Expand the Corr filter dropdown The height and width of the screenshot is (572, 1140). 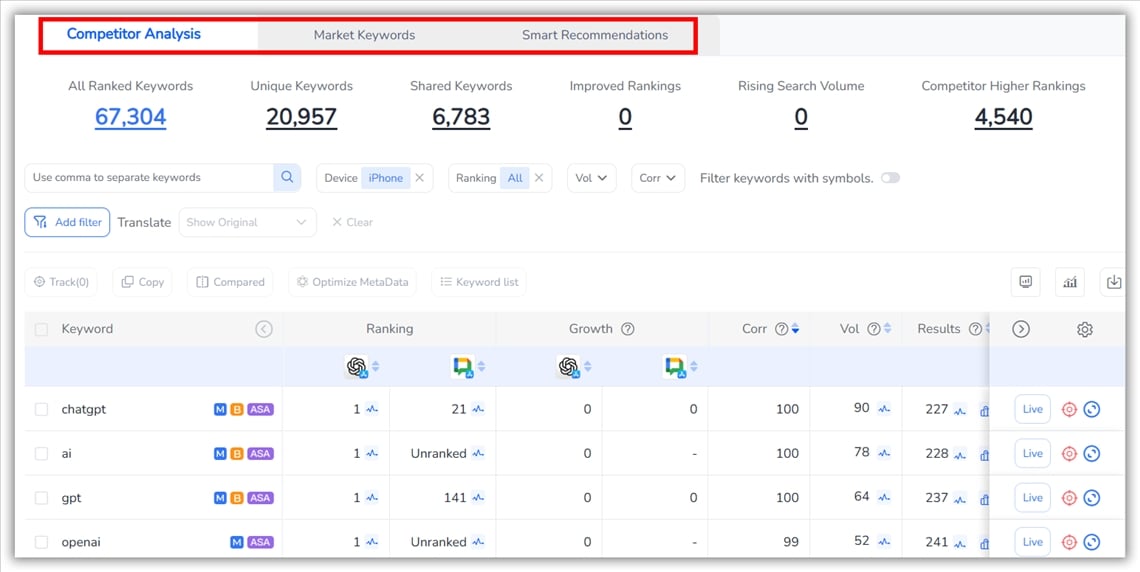click(x=658, y=178)
